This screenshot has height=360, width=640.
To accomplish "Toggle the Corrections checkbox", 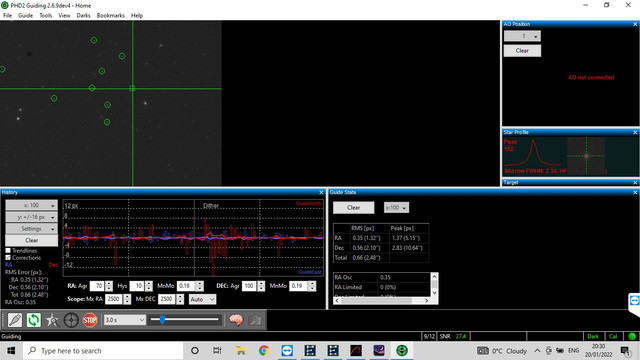I will pyautogui.click(x=8, y=258).
